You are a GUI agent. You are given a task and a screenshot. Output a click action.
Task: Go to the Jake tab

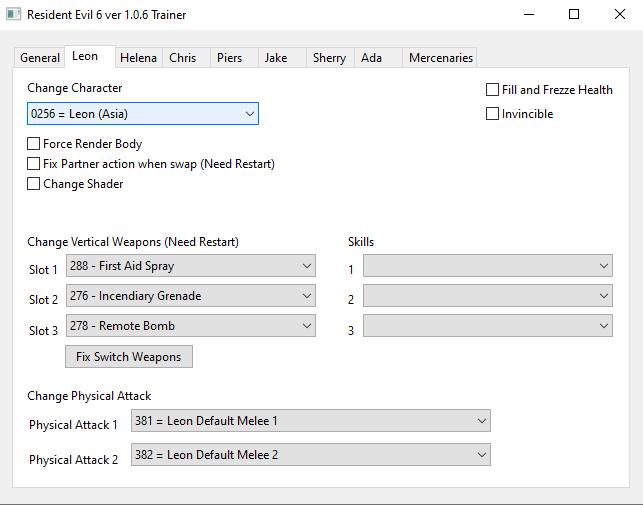coord(282,57)
